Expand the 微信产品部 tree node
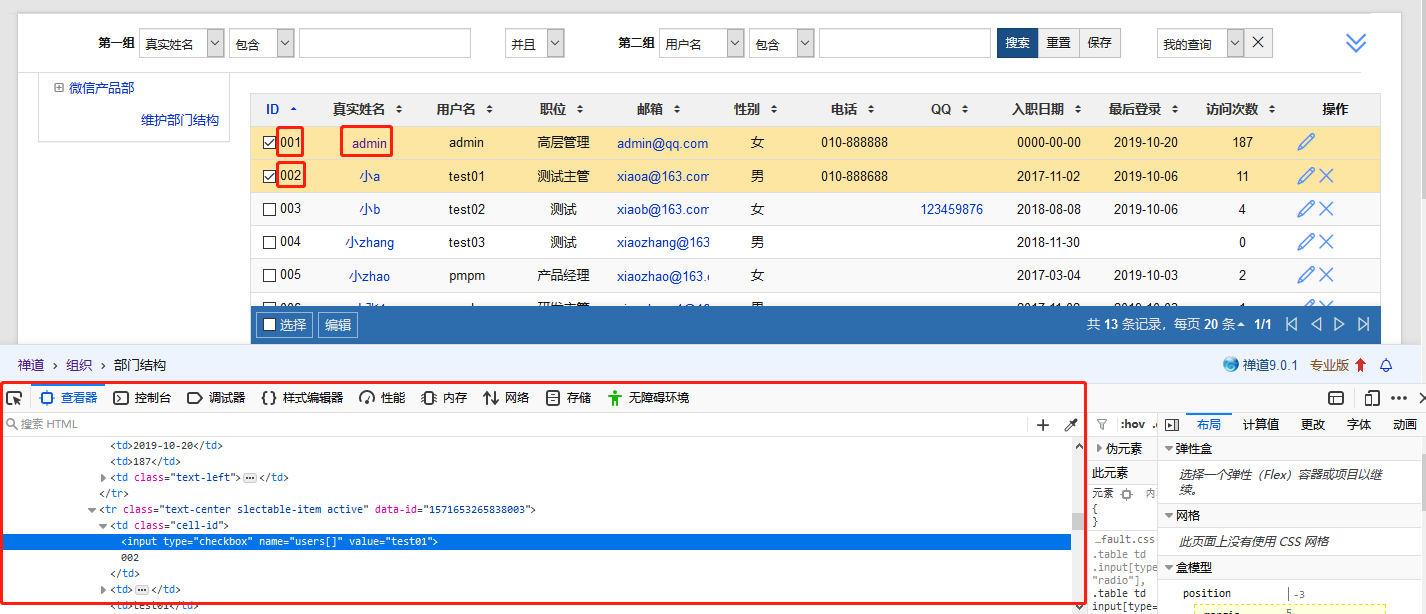1426x614 pixels. coord(59,88)
